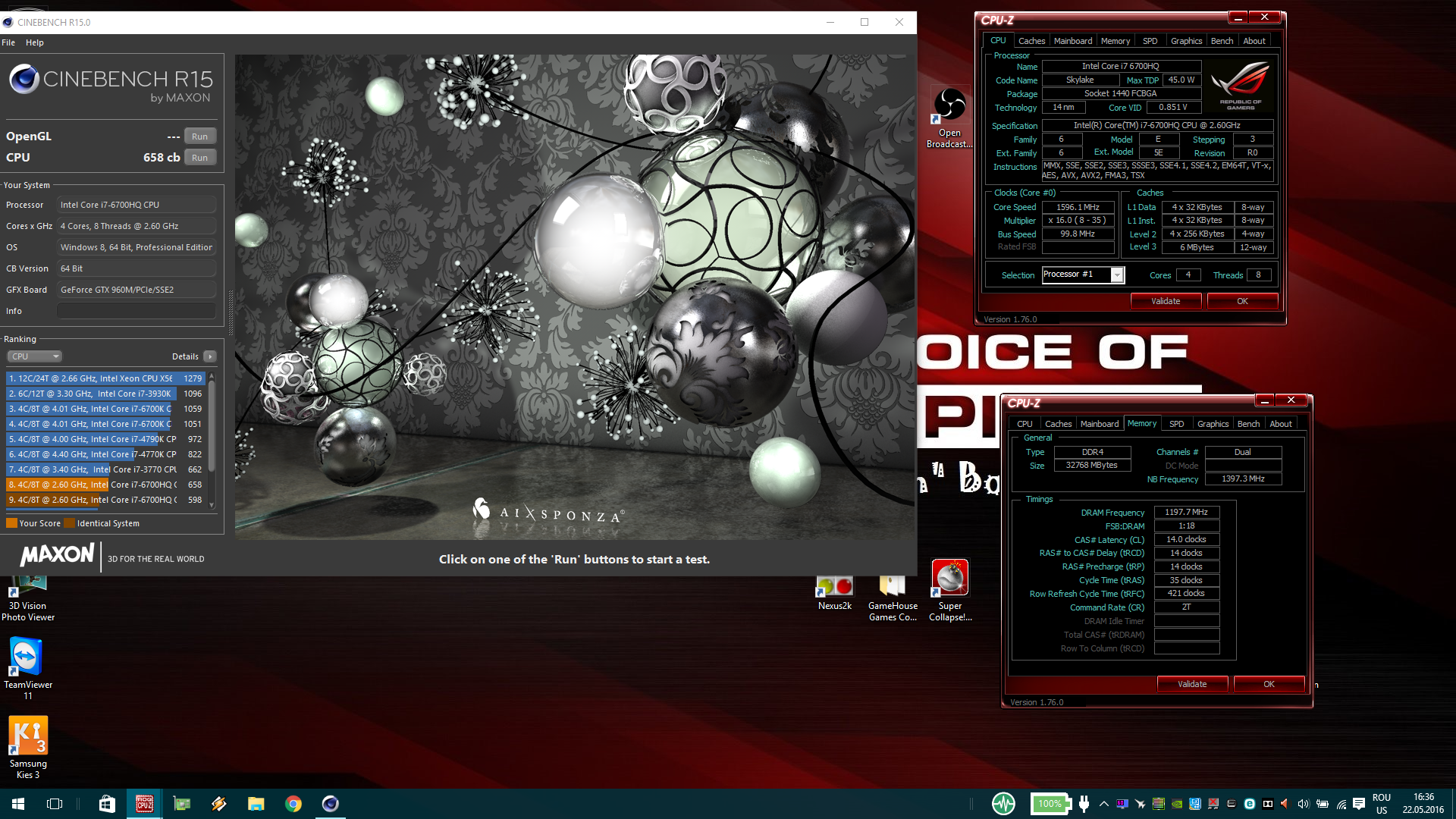Click the ROU US language indicator
Viewport: 1456px width, 819px height.
pyautogui.click(x=1382, y=804)
